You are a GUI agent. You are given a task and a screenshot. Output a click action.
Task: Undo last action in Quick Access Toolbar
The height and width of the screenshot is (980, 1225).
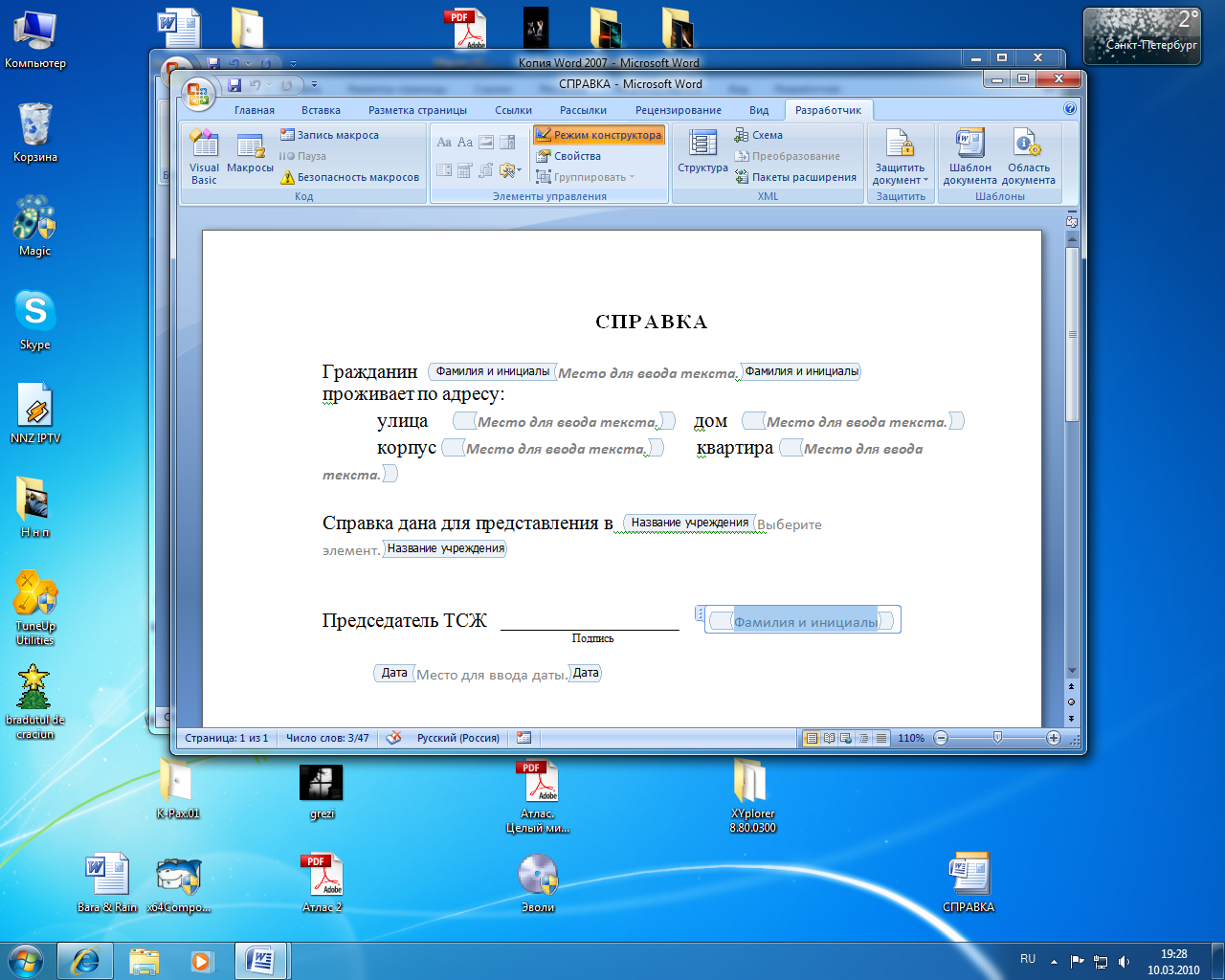coord(256,85)
